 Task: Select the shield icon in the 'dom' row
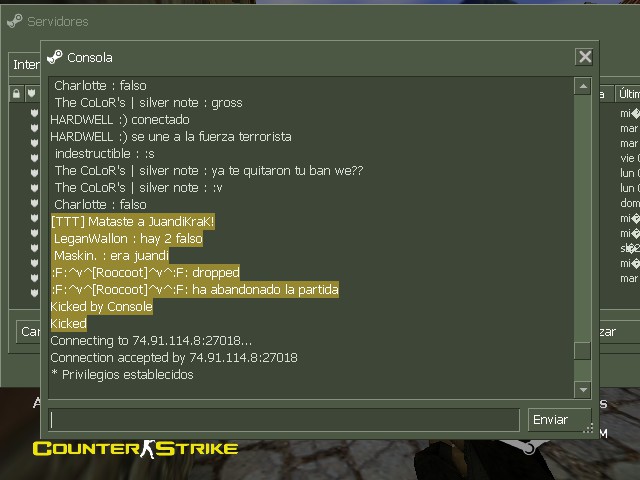click(34, 203)
